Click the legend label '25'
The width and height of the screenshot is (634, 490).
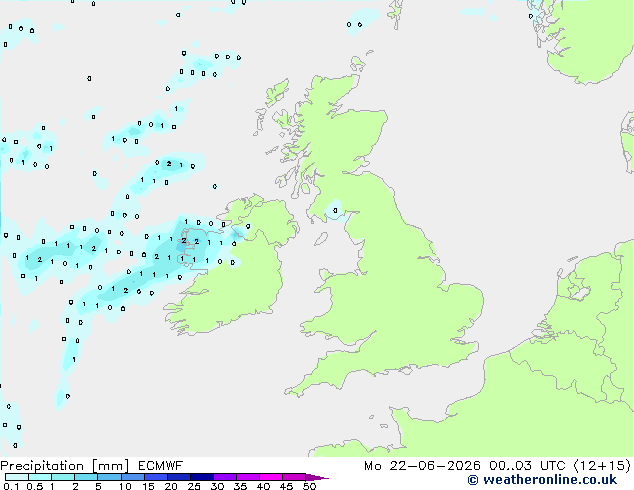pyautogui.click(x=194, y=486)
